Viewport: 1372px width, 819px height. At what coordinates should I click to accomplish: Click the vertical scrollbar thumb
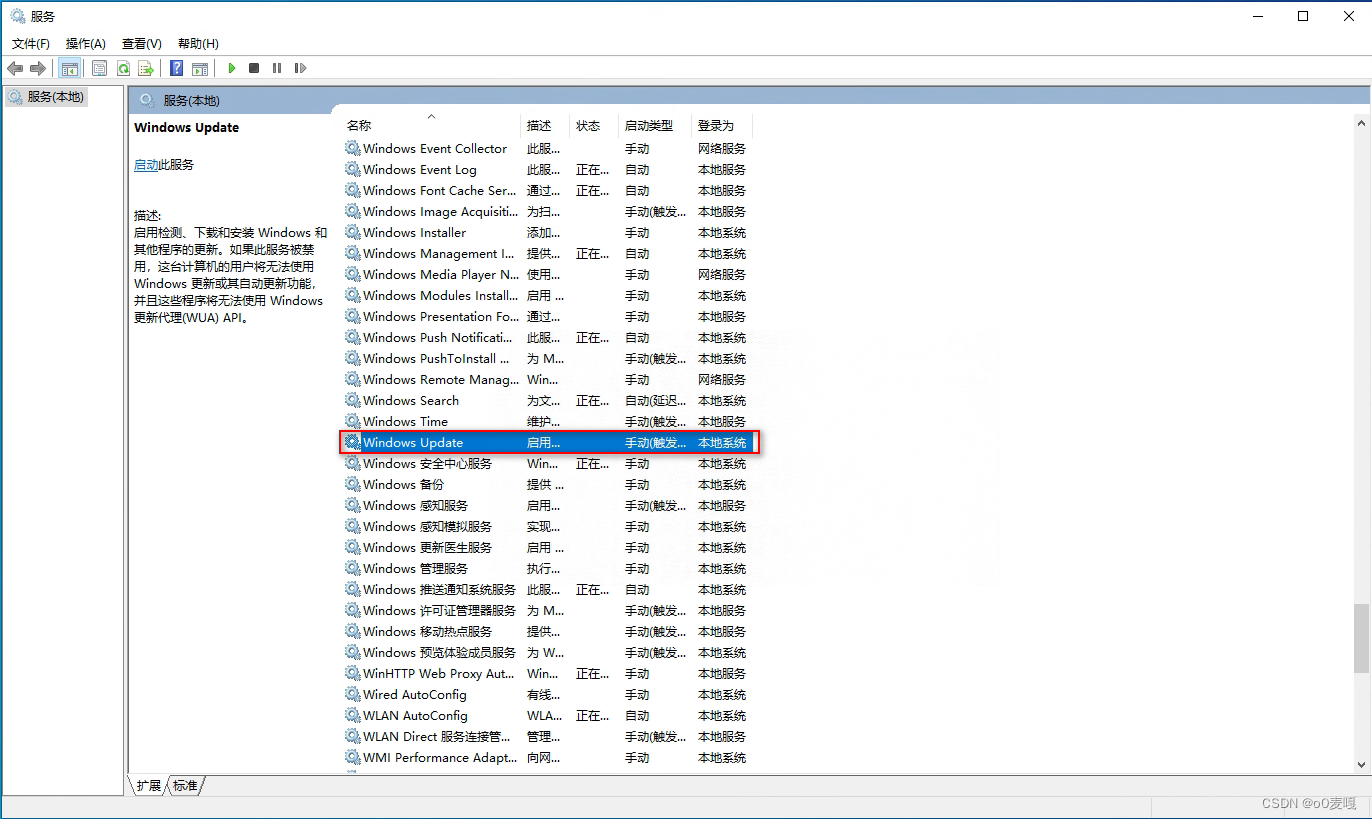tap(1362, 638)
